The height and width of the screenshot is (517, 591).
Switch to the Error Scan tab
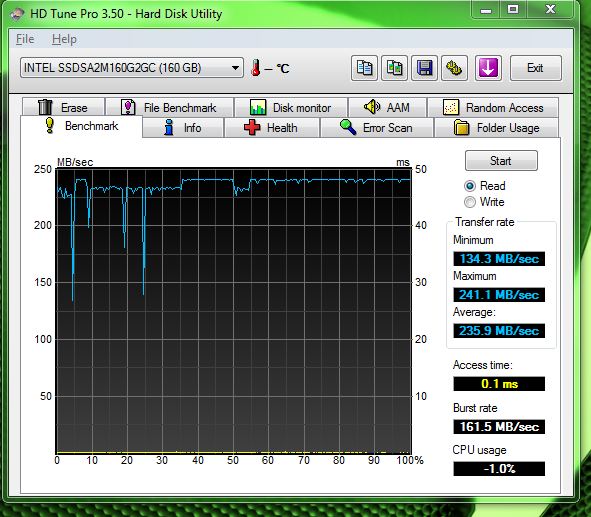pos(377,127)
